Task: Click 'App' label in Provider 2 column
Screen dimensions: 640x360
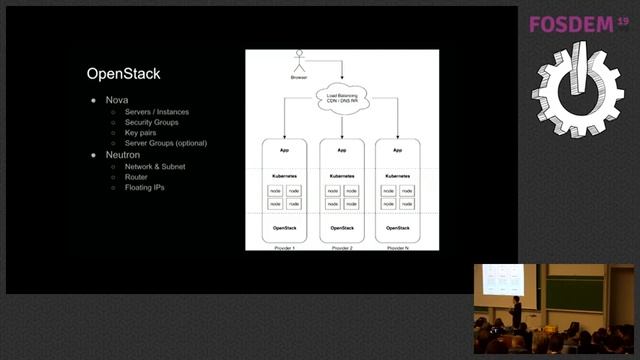Action: pyautogui.click(x=342, y=150)
